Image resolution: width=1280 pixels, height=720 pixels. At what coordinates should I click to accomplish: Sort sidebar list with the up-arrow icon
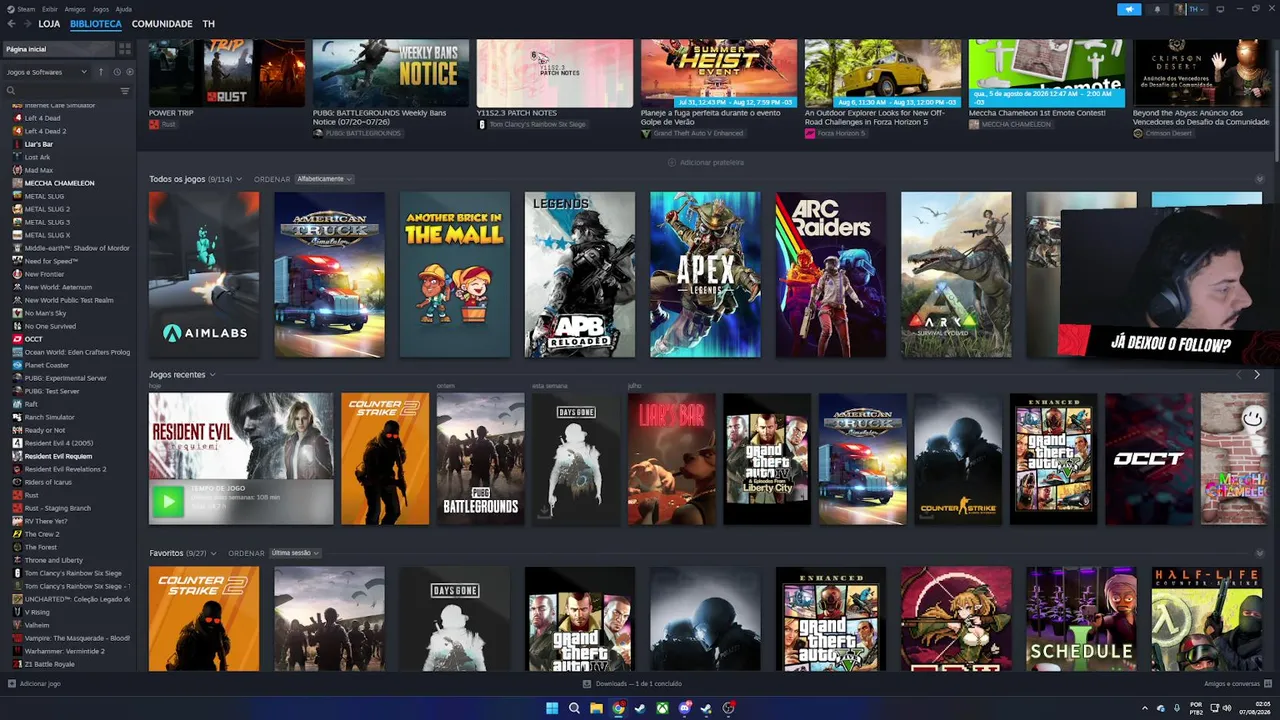coord(100,72)
